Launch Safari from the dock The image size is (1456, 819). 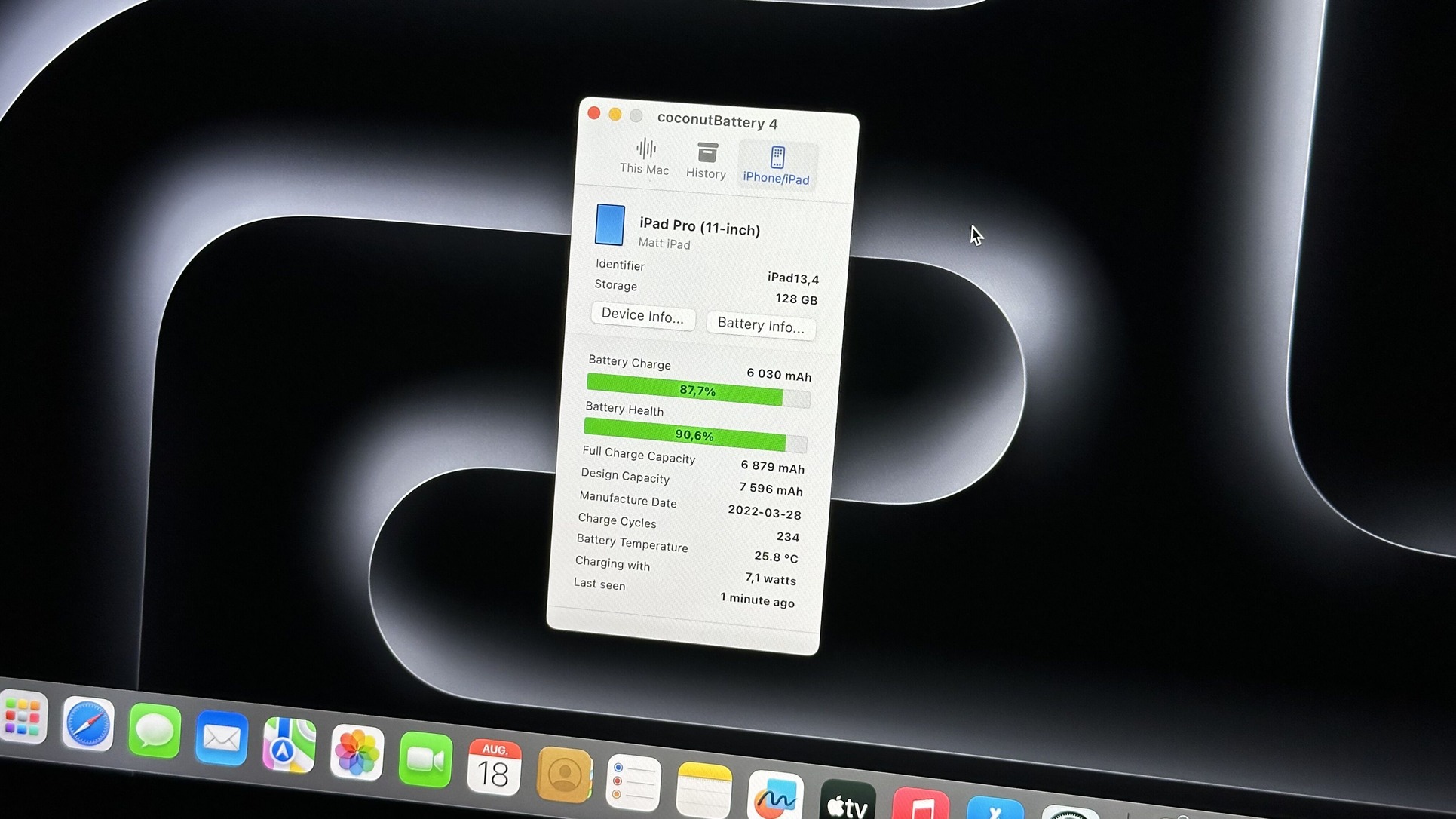coord(87,725)
